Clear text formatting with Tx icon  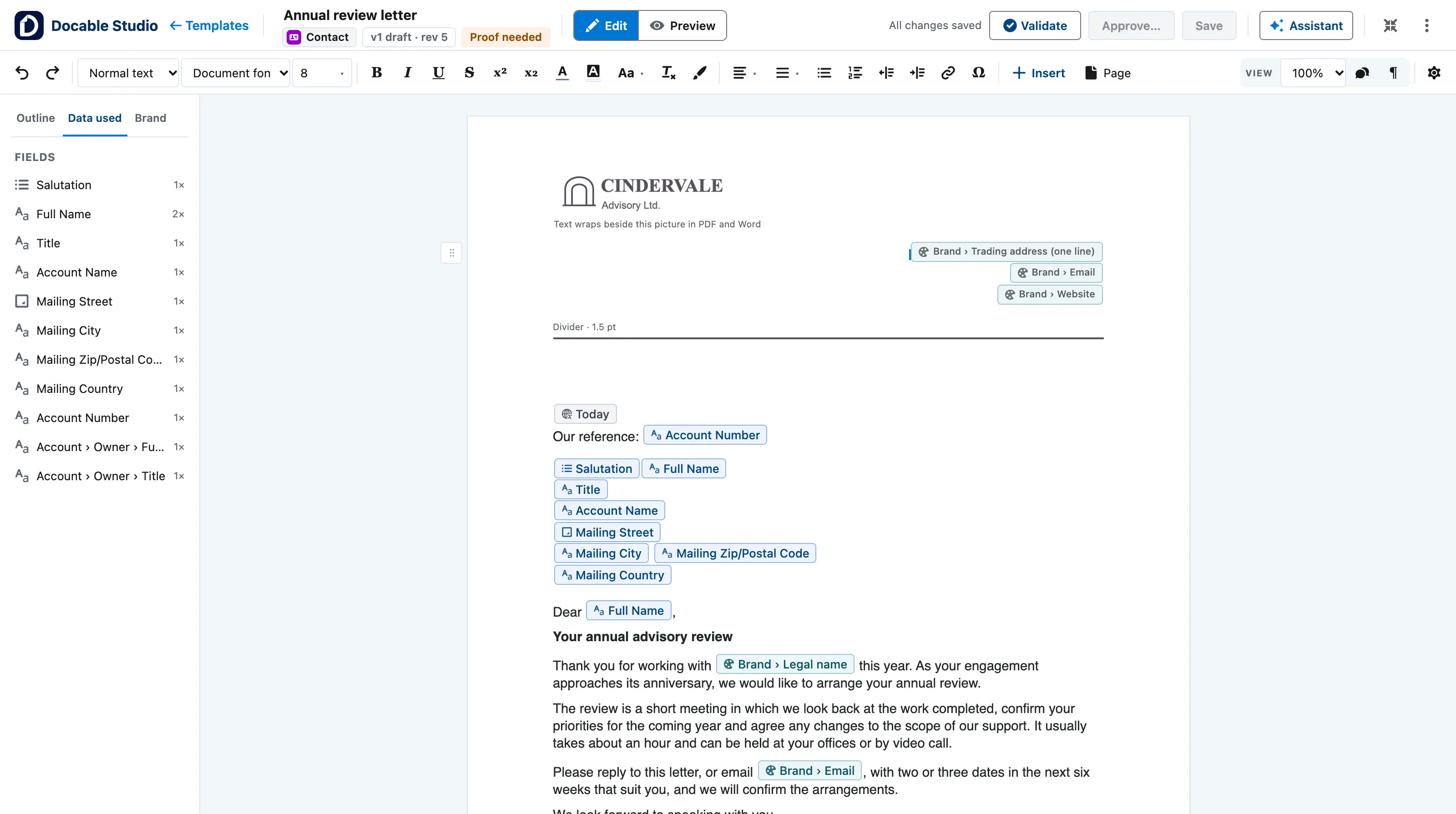point(668,73)
